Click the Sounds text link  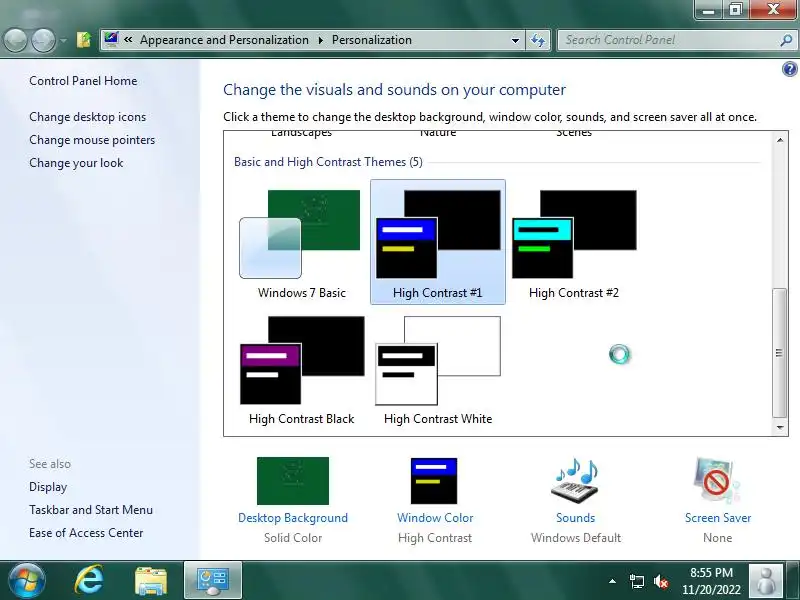pyautogui.click(x=576, y=518)
